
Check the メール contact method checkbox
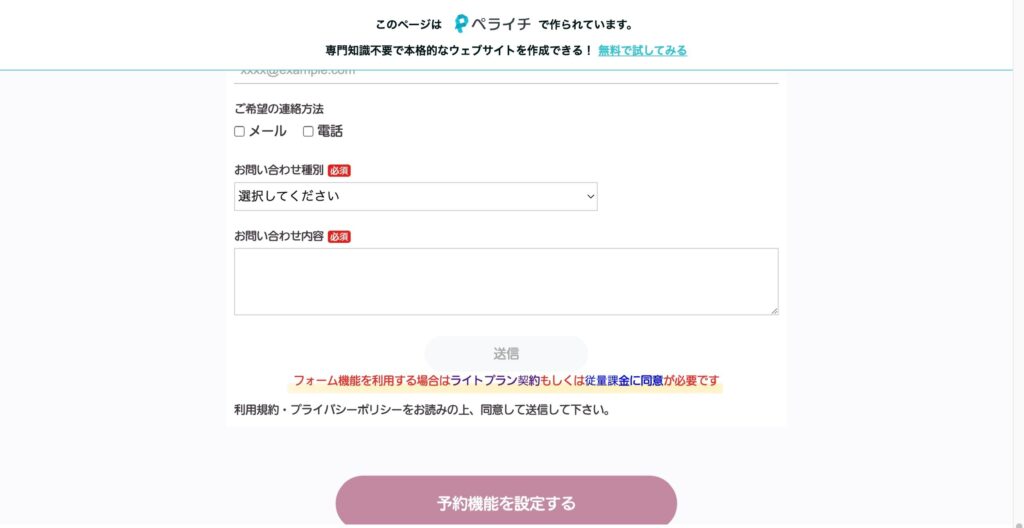point(239,131)
